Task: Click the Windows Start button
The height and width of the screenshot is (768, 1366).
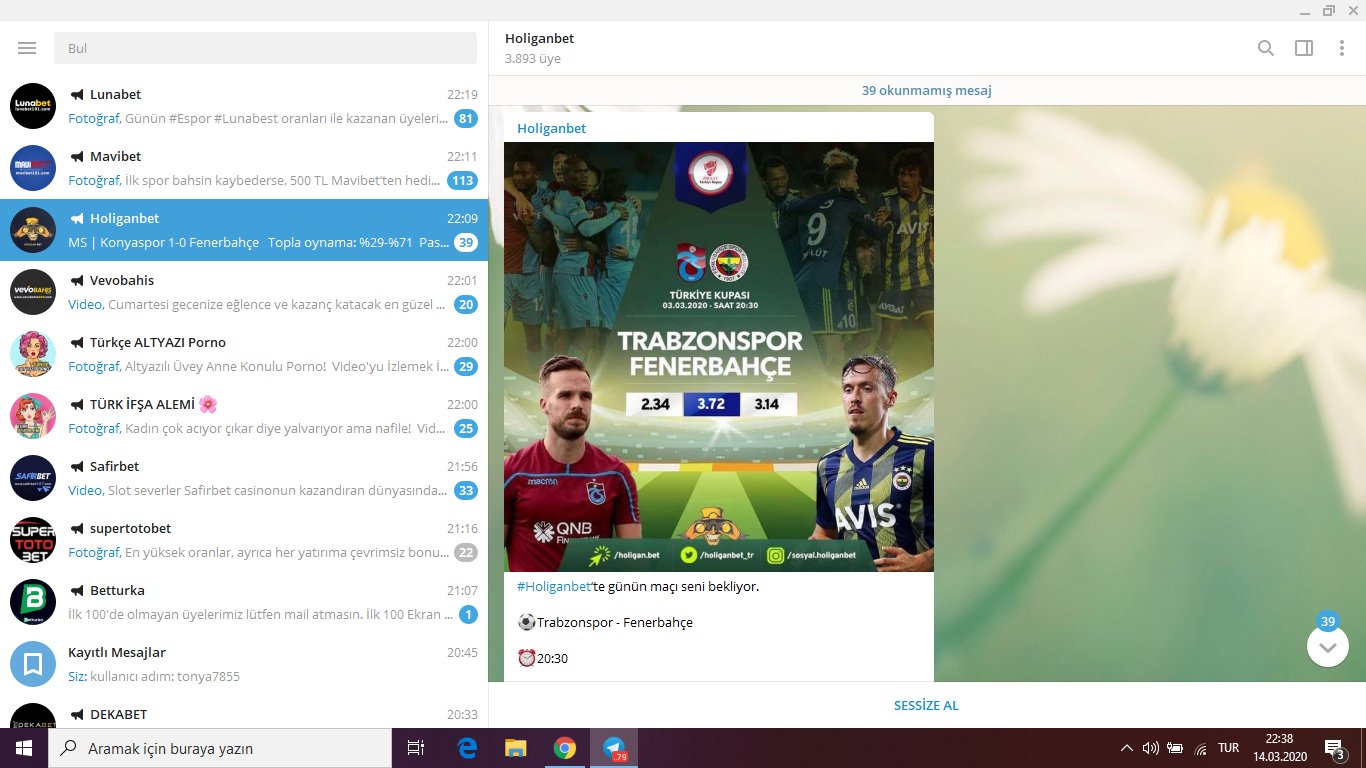Action: click(x=24, y=748)
